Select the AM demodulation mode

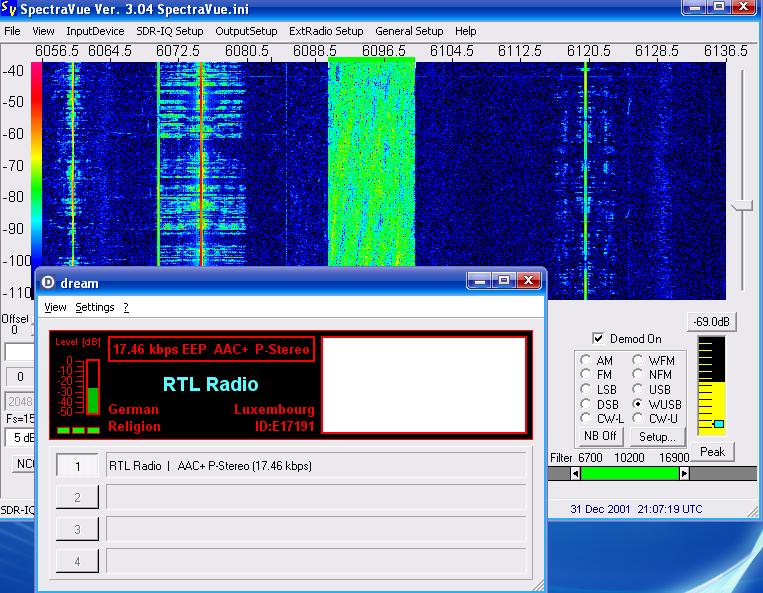[x=585, y=360]
